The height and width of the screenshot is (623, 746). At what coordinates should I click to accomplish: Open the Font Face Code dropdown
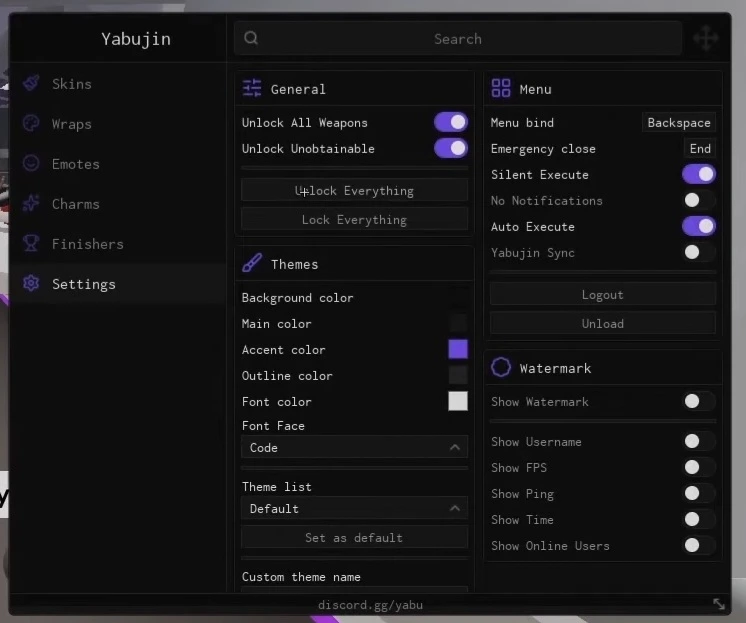tap(354, 447)
